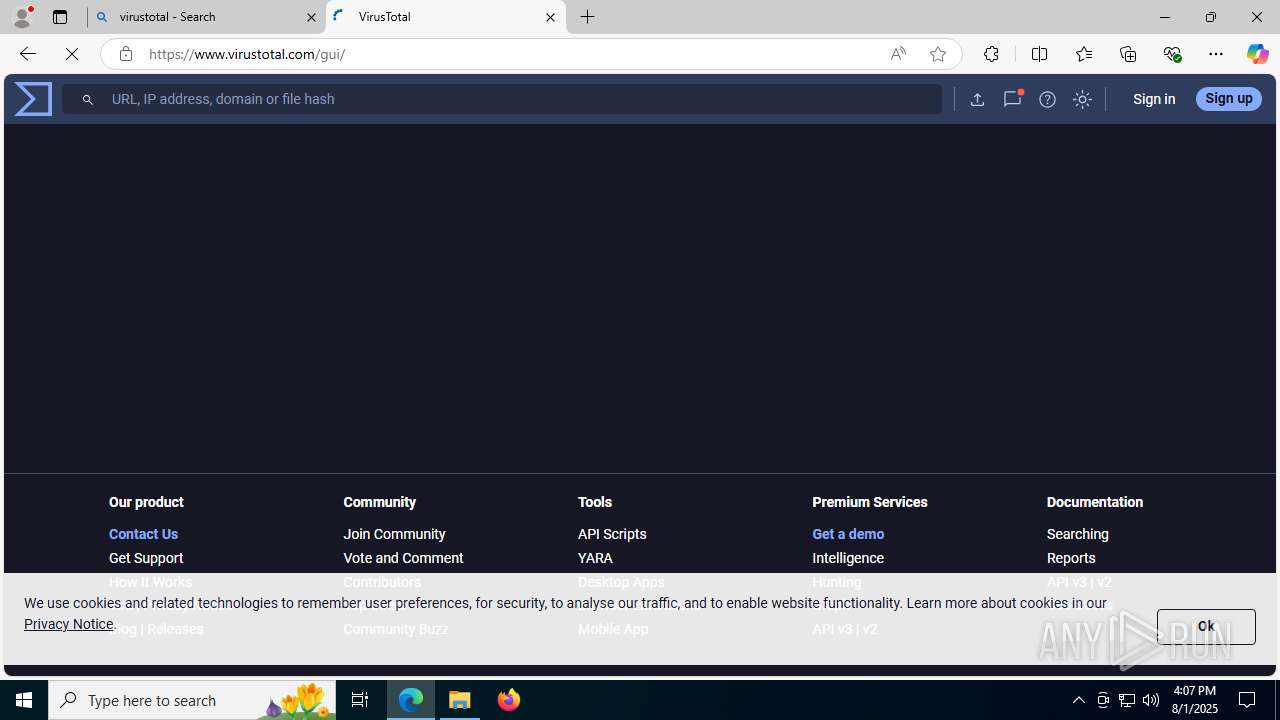Image resolution: width=1280 pixels, height=720 pixels.
Task: Click the API Scripts link
Action: [x=612, y=534]
